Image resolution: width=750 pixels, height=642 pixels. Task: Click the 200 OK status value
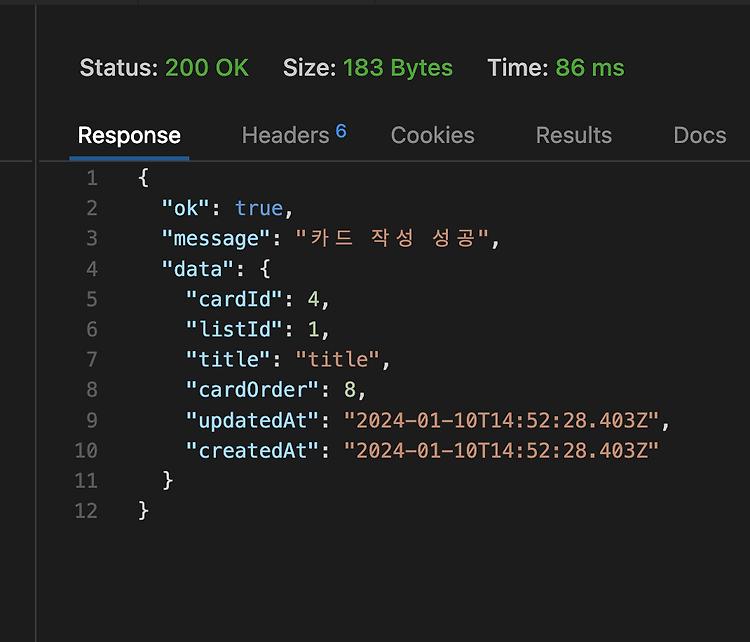pyautogui.click(x=207, y=68)
